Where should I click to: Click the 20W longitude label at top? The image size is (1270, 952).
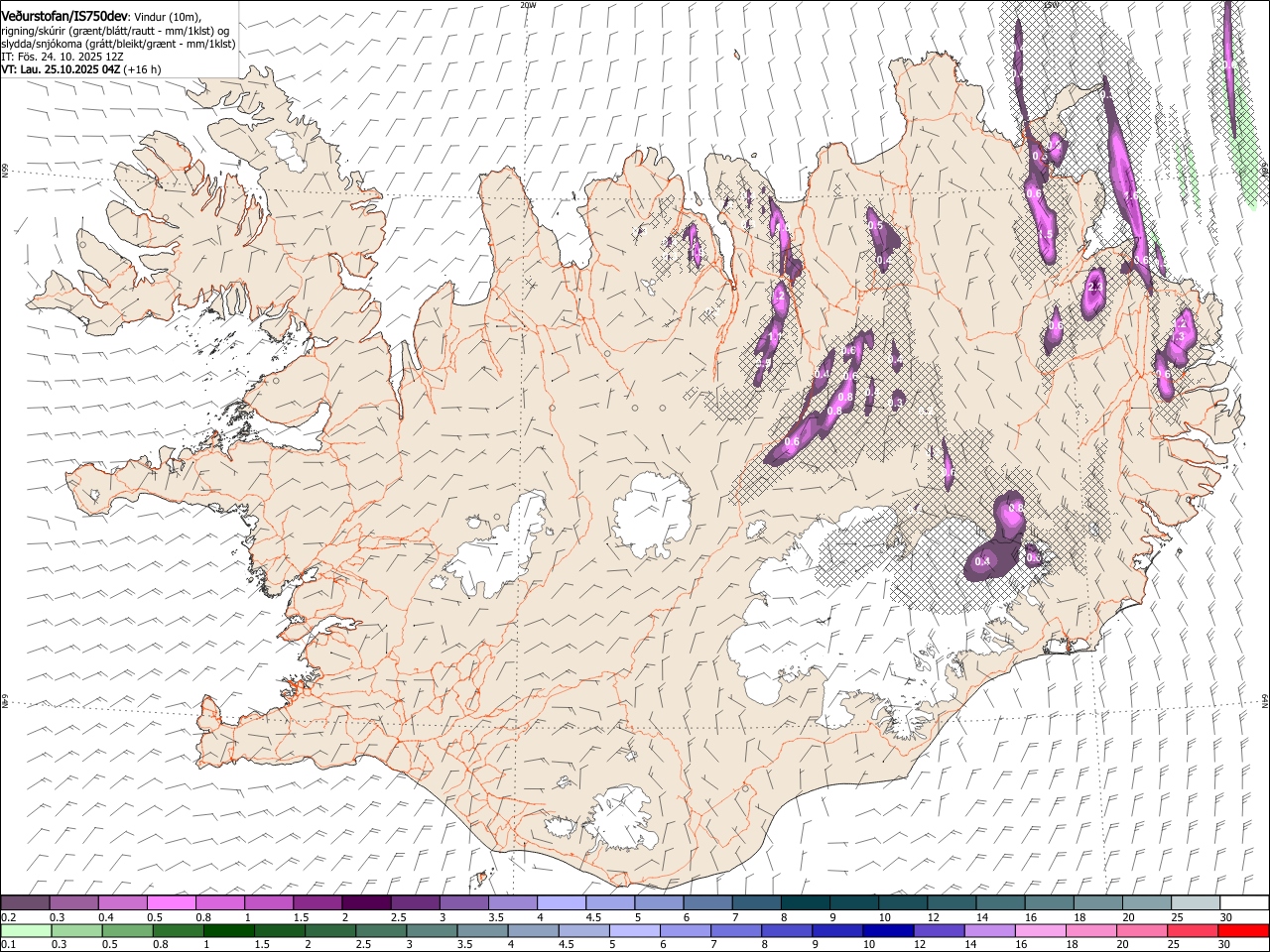coord(528,5)
